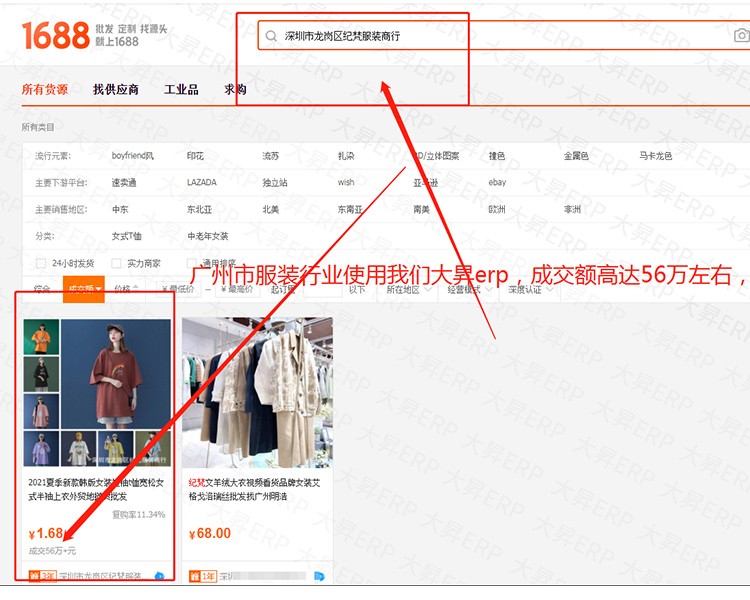The height and width of the screenshot is (600, 750).
Task: Select black T-shirt thumbnail
Action: (41, 374)
